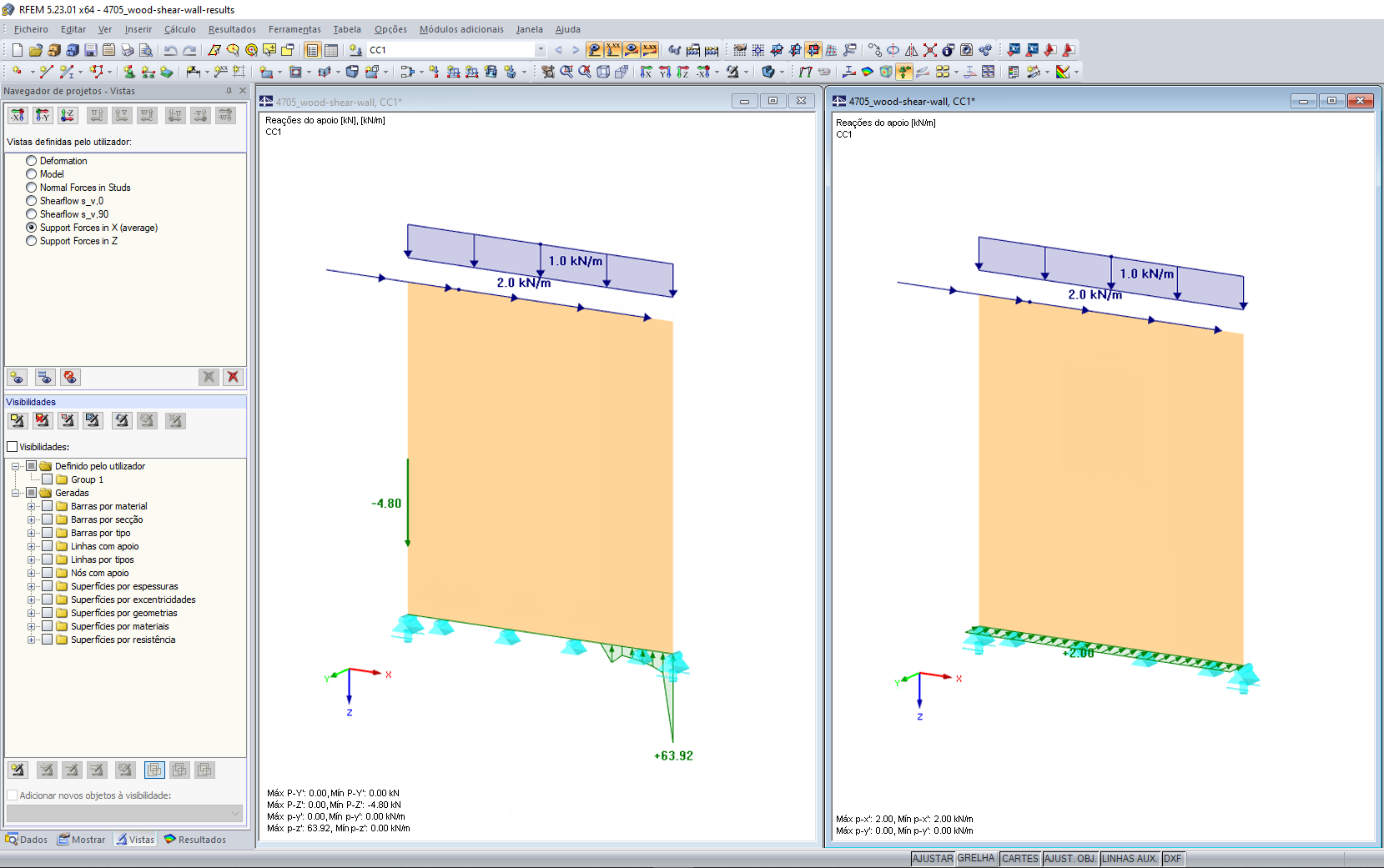The width and height of the screenshot is (1384, 868).
Task: Switch to the Mostrar navigator tab
Action: click(x=82, y=840)
